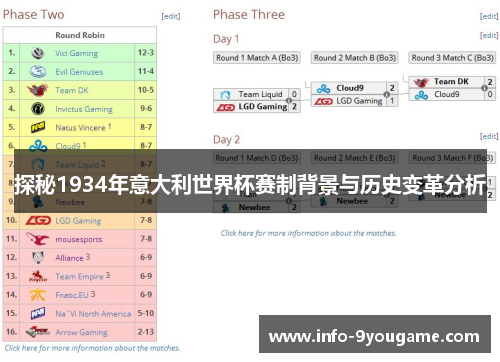Click the 9-6 record for Invictus Gaming
Image resolution: width=500 pixels, height=362 pixels.
coord(146,109)
